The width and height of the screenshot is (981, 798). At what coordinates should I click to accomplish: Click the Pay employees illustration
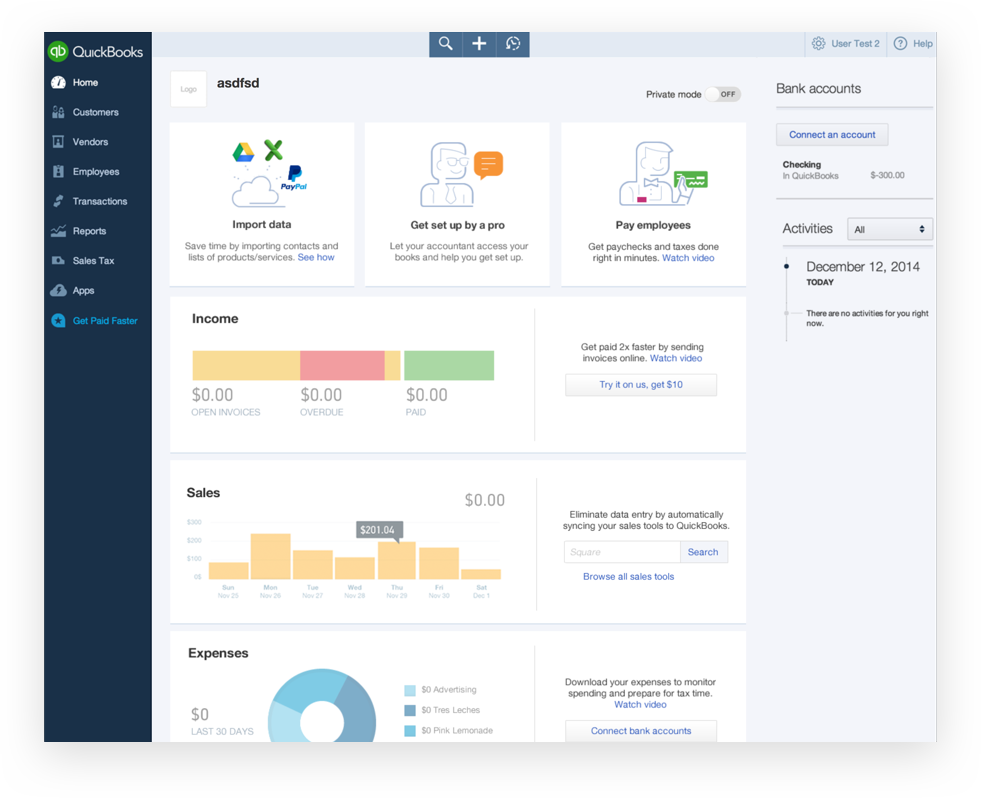[663, 173]
